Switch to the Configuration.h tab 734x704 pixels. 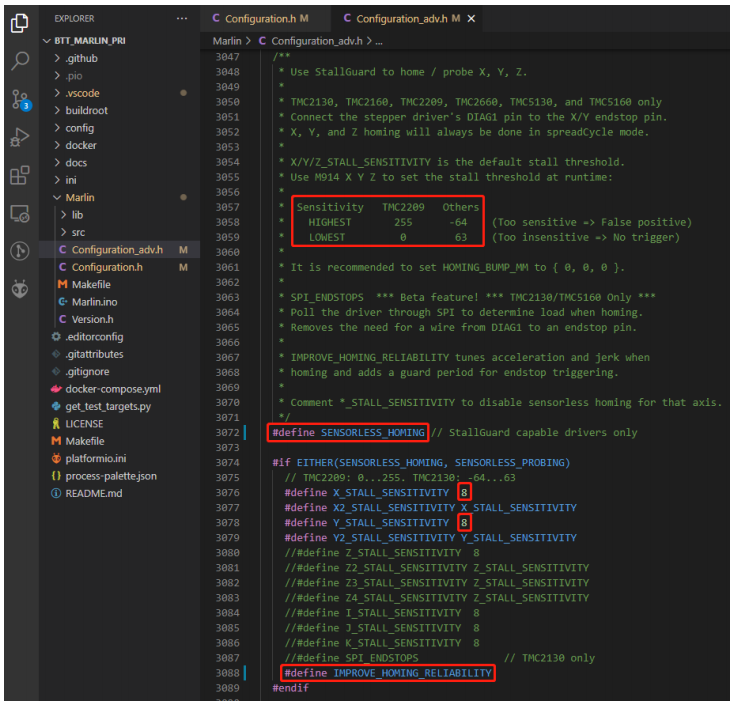coord(260,18)
